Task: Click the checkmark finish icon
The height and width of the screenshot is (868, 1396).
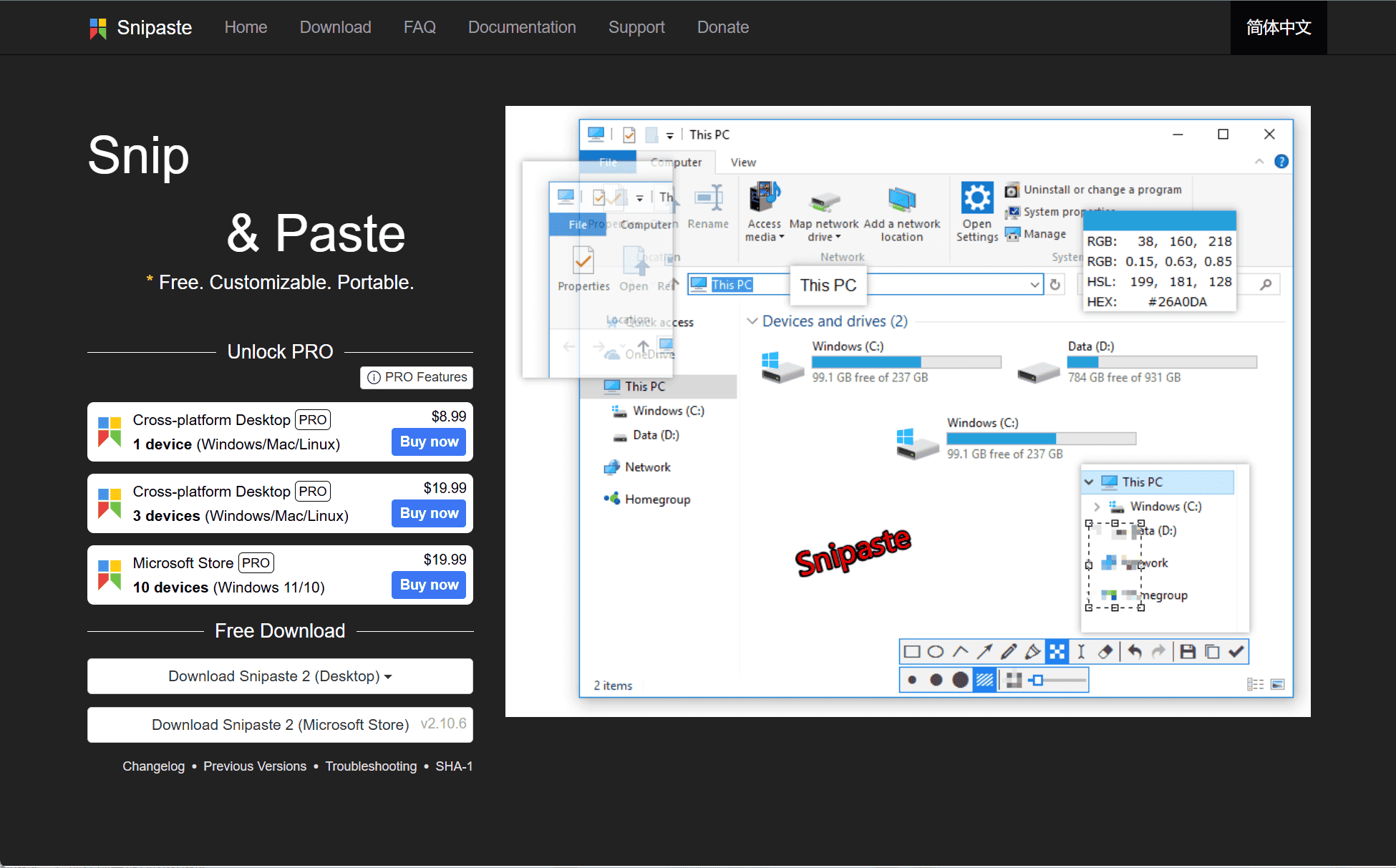Action: 1236,652
